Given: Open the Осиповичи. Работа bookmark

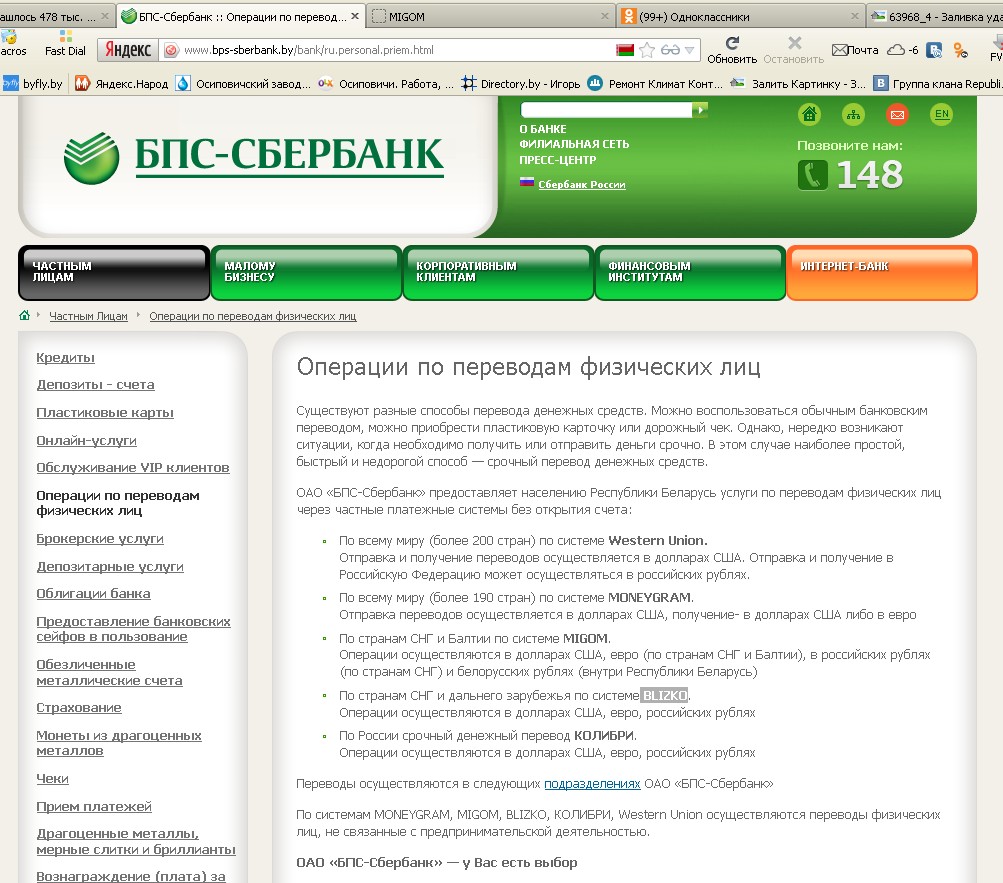Looking at the screenshot, I should (386, 84).
